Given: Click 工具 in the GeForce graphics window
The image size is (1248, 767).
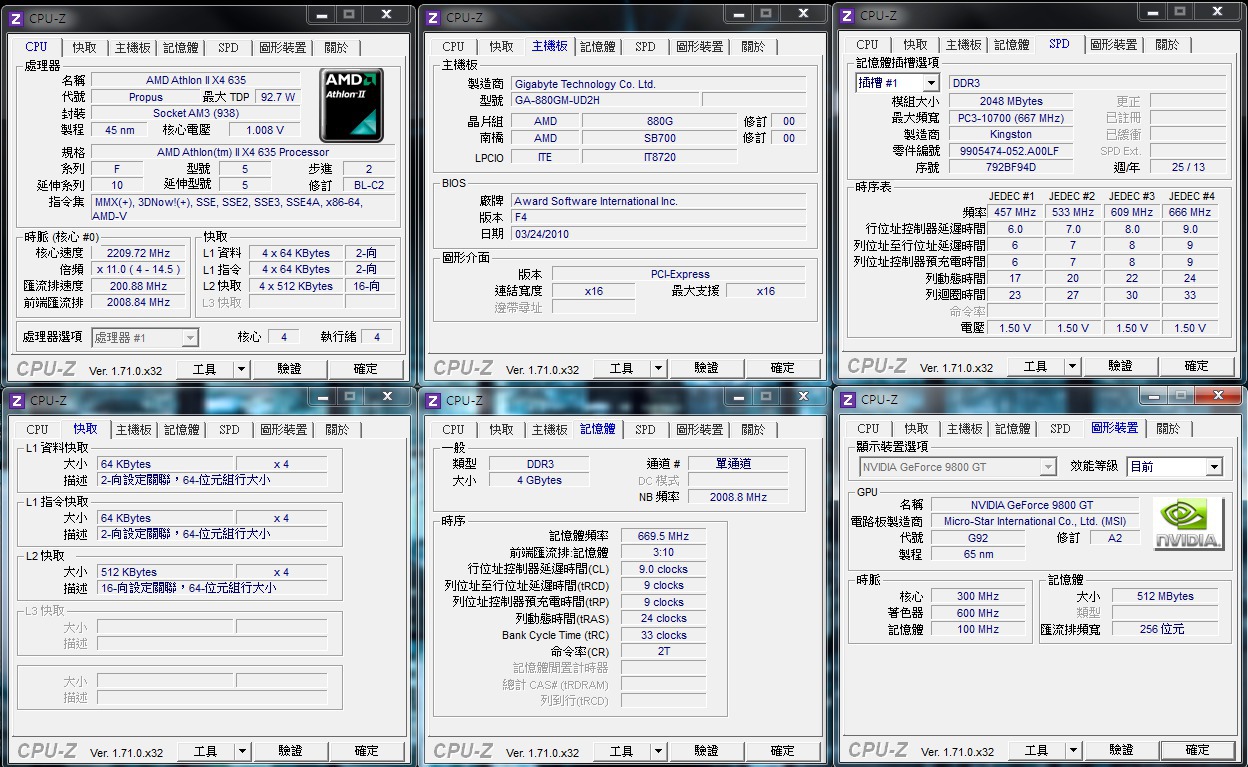Looking at the screenshot, I should (x=1037, y=750).
